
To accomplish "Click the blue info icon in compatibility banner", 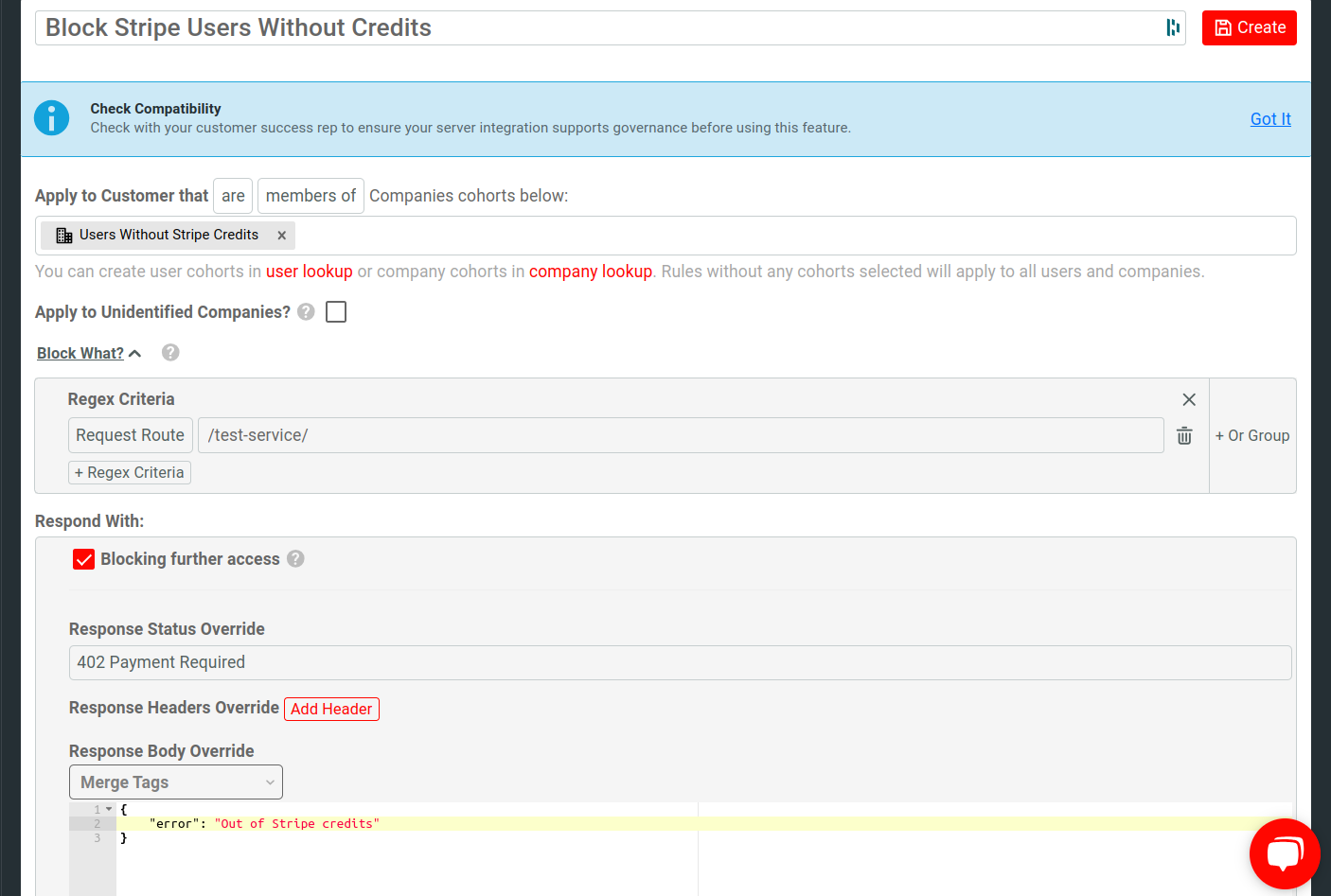I will point(52,118).
